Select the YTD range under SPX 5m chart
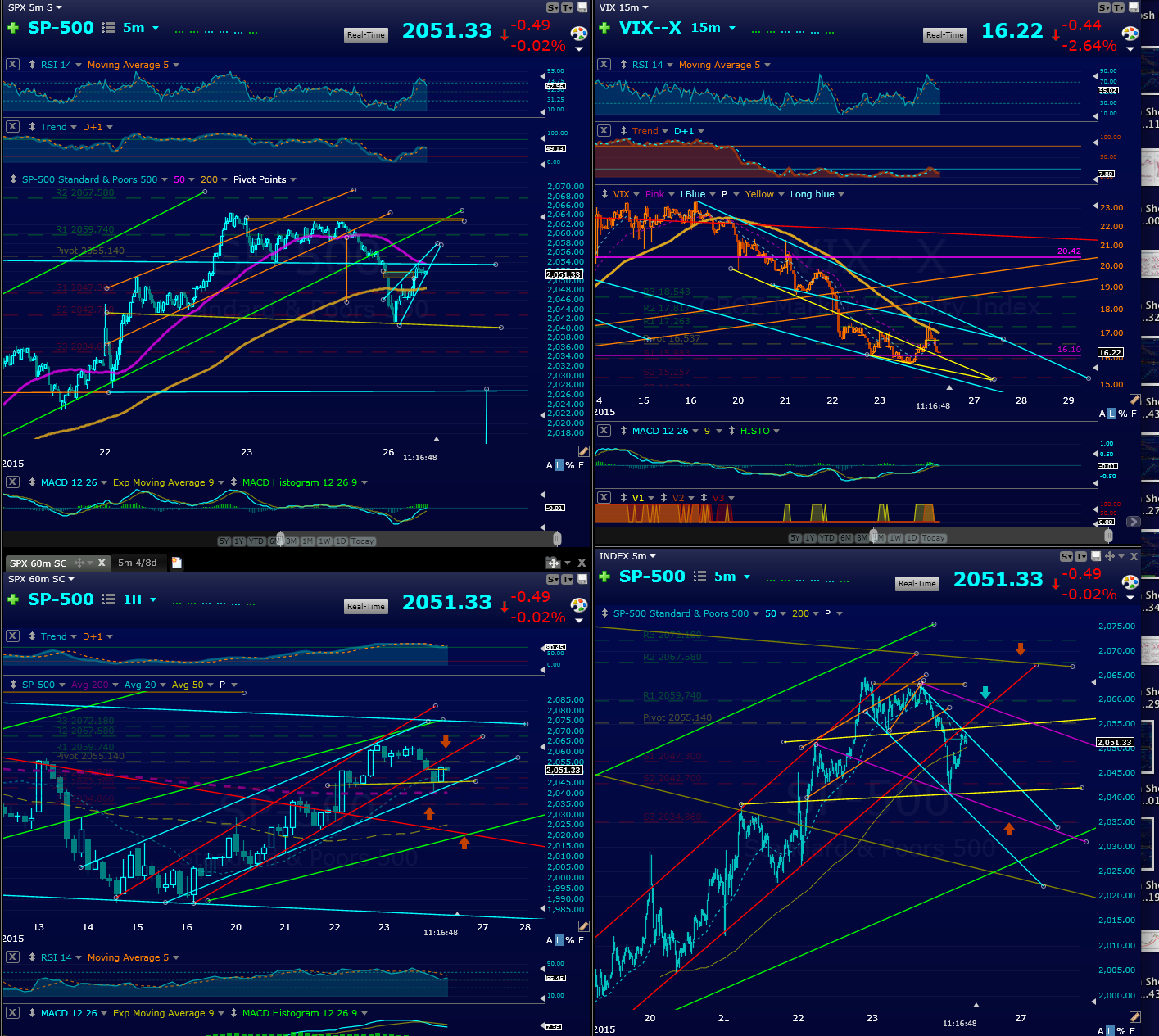The width and height of the screenshot is (1159, 1036). point(256,541)
